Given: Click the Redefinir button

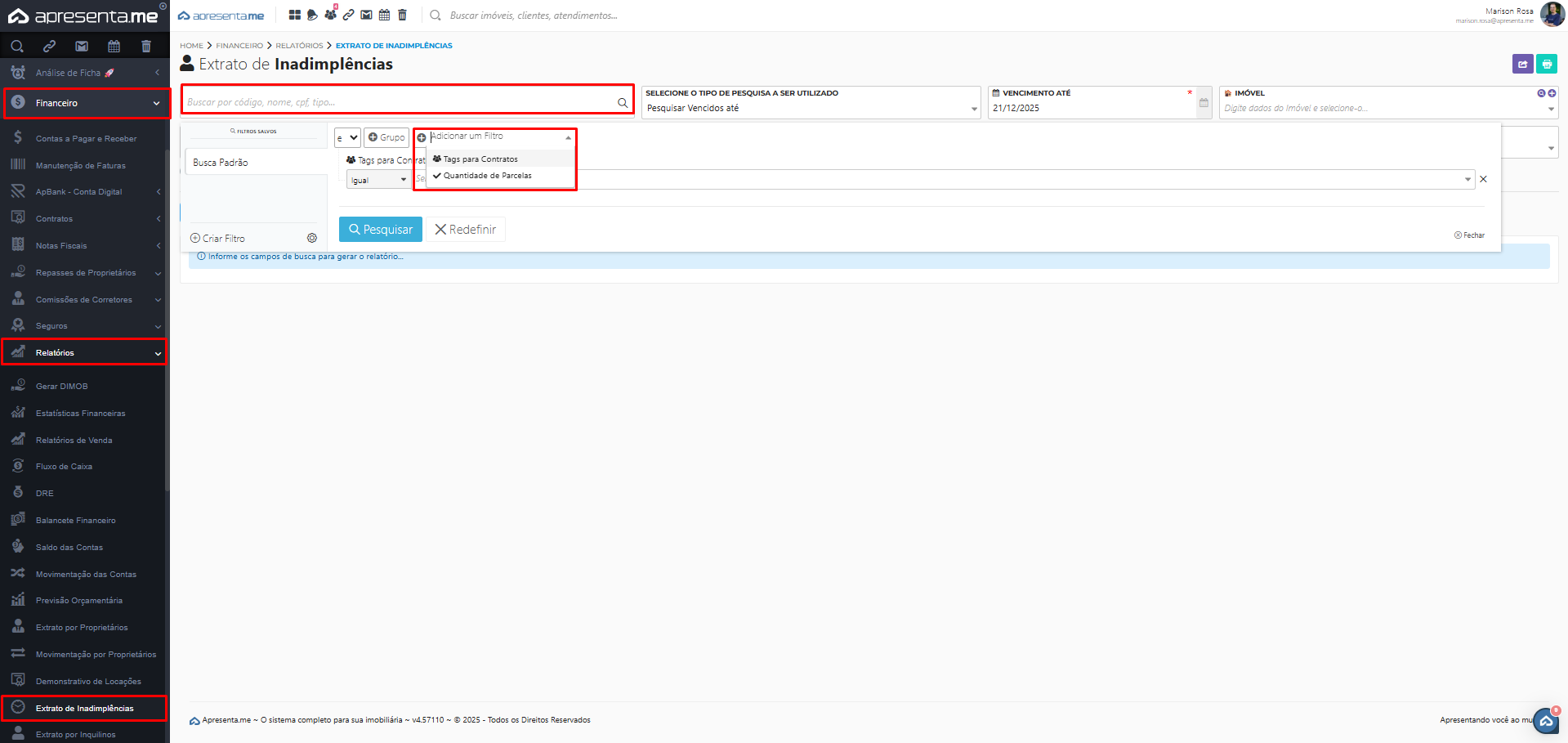Looking at the screenshot, I should point(466,230).
